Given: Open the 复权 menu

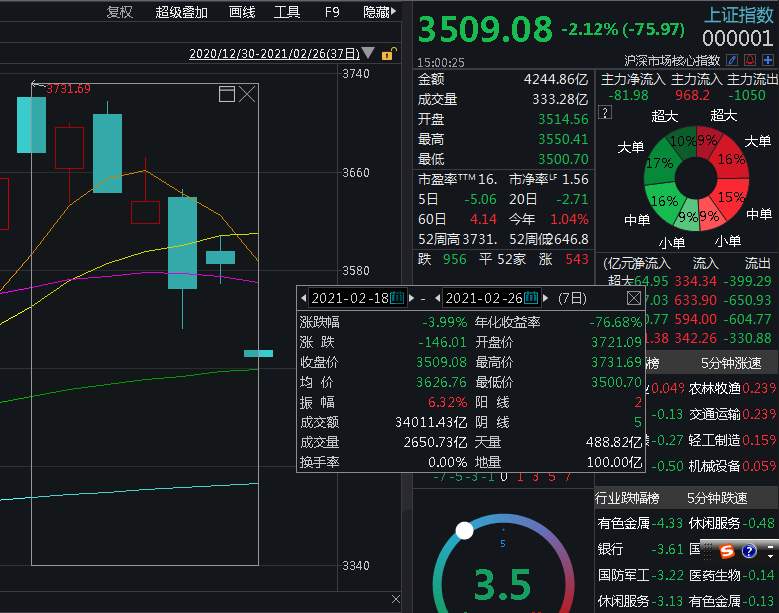Looking at the screenshot, I should coord(119,12).
